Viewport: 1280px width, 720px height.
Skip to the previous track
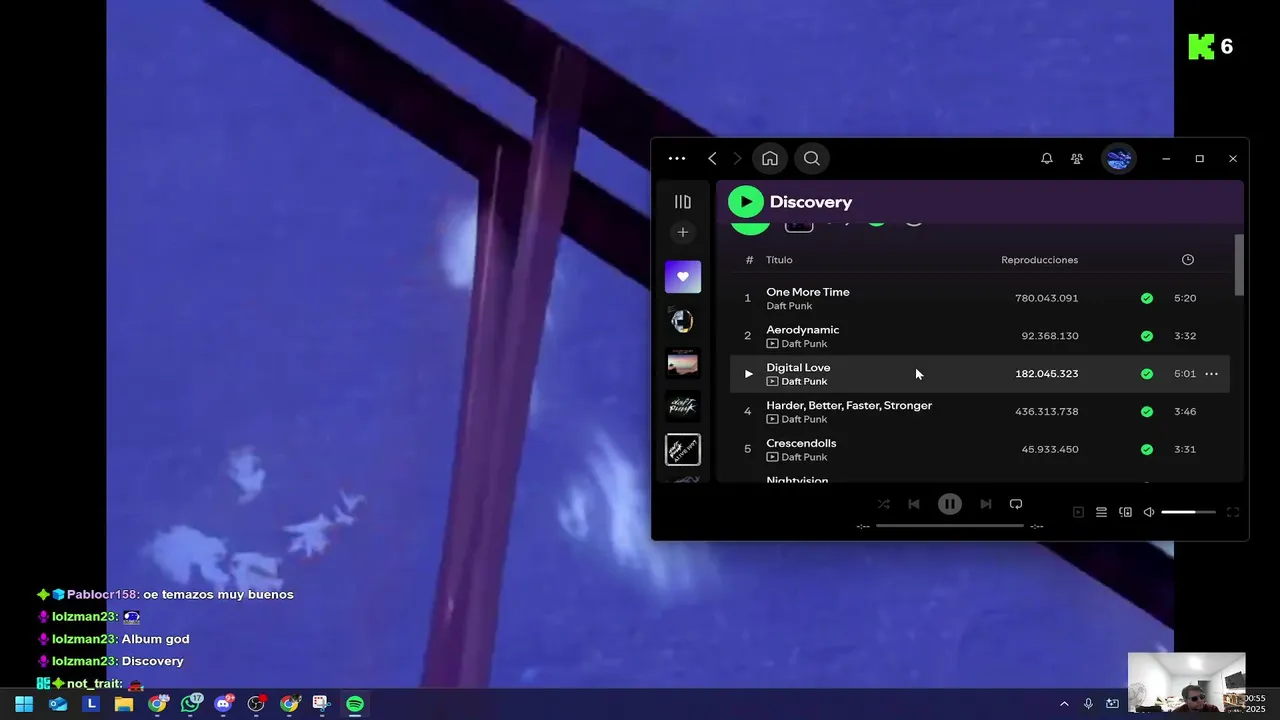click(x=914, y=505)
